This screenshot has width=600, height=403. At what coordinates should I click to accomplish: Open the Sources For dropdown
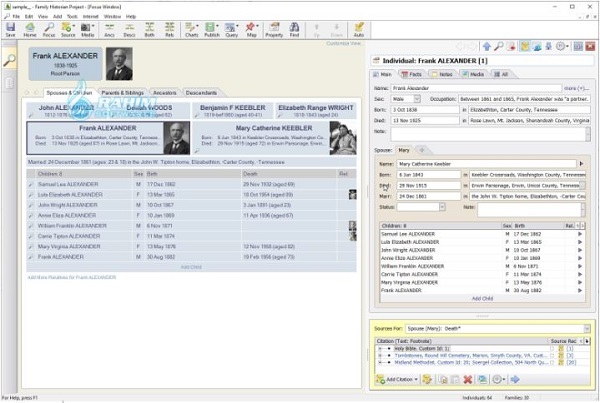[x=587, y=328]
